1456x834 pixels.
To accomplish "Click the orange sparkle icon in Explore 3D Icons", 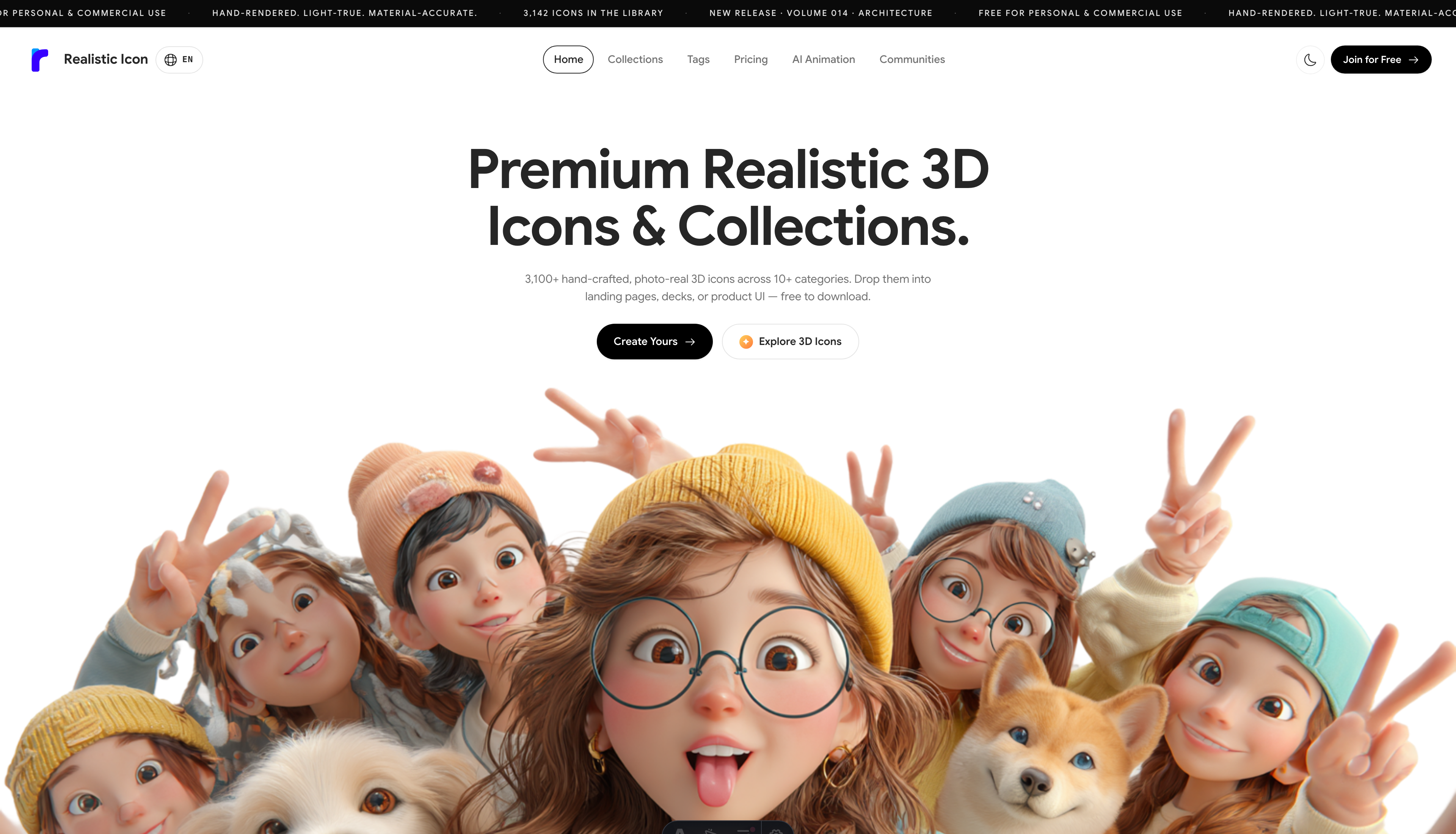I will [x=746, y=342].
